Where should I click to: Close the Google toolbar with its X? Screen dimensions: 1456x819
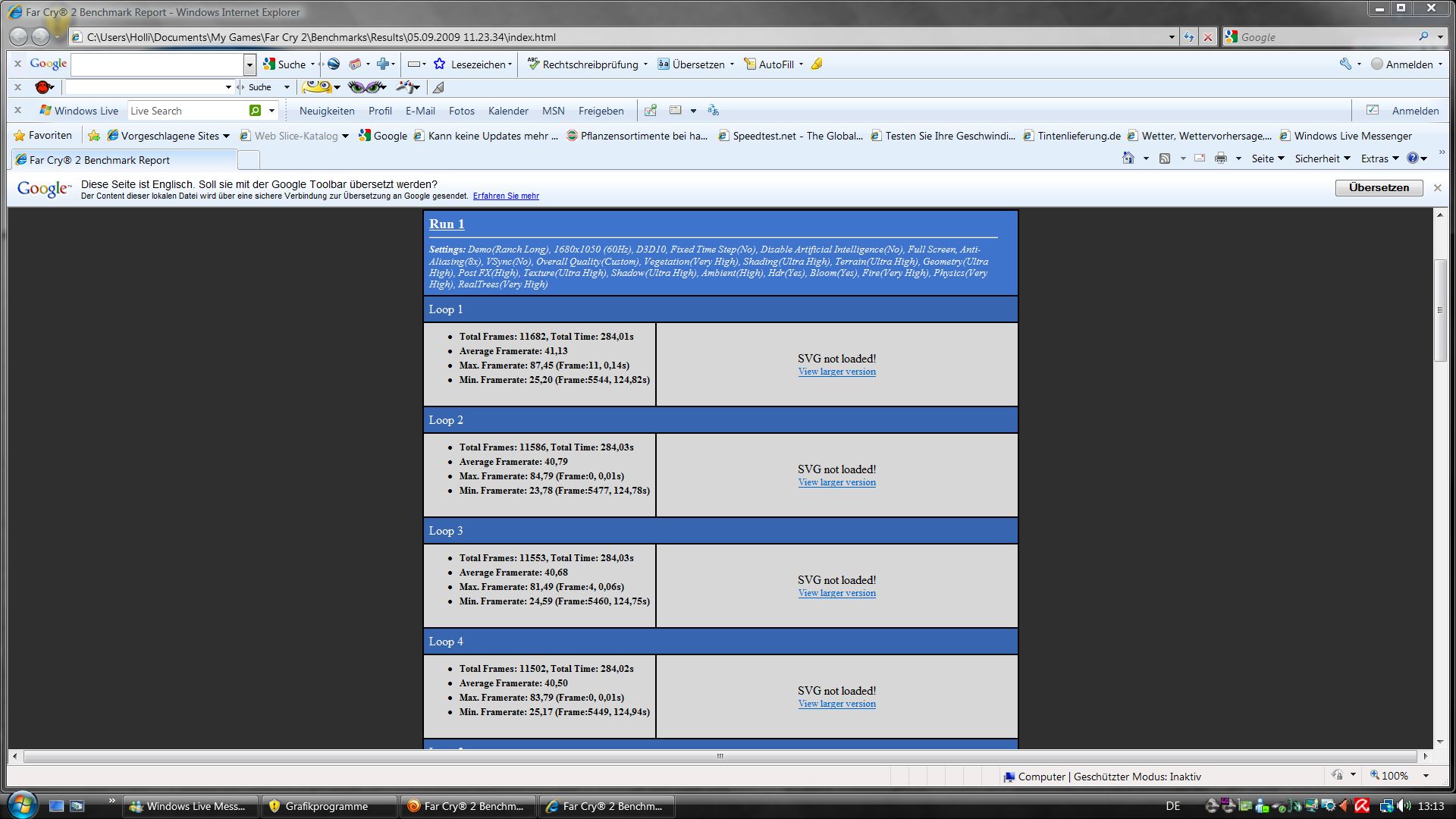click(x=17, y=64)
